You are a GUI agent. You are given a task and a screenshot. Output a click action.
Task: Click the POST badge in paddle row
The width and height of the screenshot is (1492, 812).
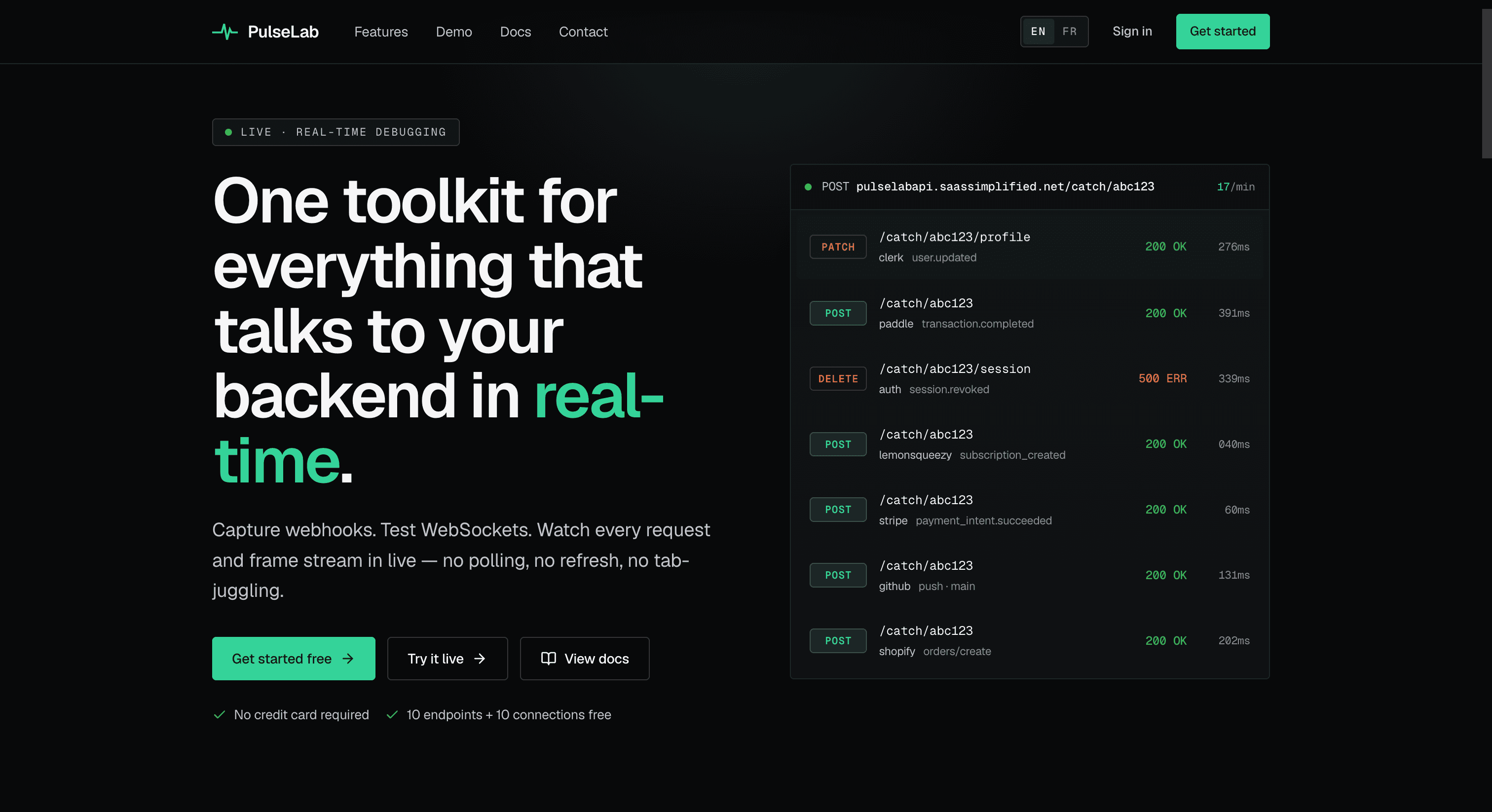click(x=837, y=313)
